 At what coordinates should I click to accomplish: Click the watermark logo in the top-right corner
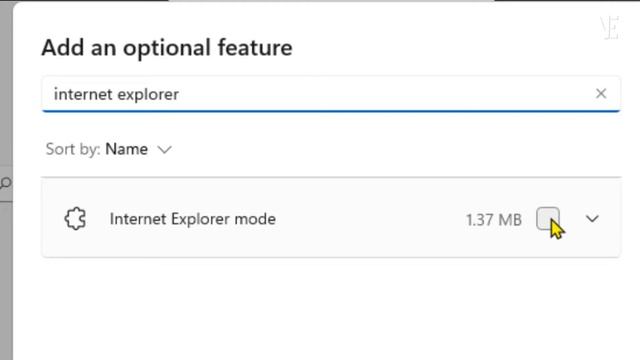click(610, 27)
